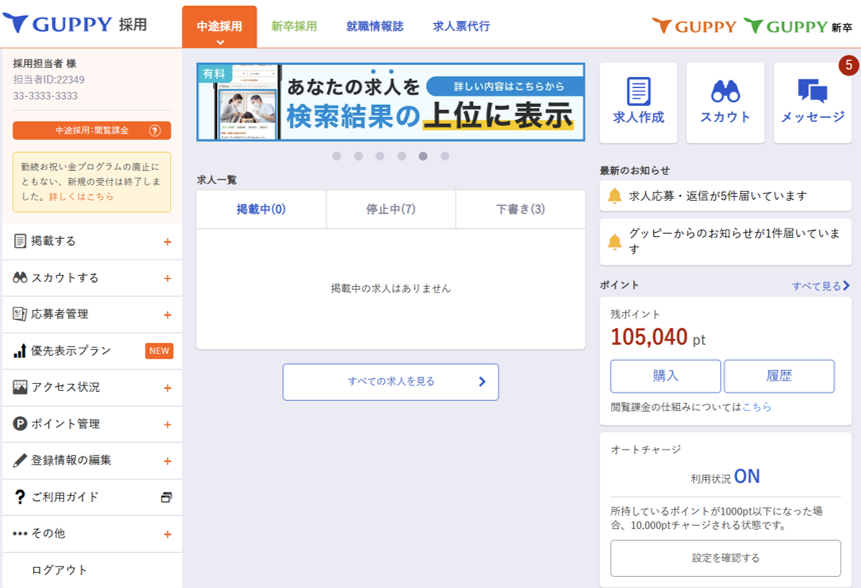Click the question mark icon of ご利用ガイド
This screenshot has height=588, width=861.
pyautogui.click(x=20, y=497)
